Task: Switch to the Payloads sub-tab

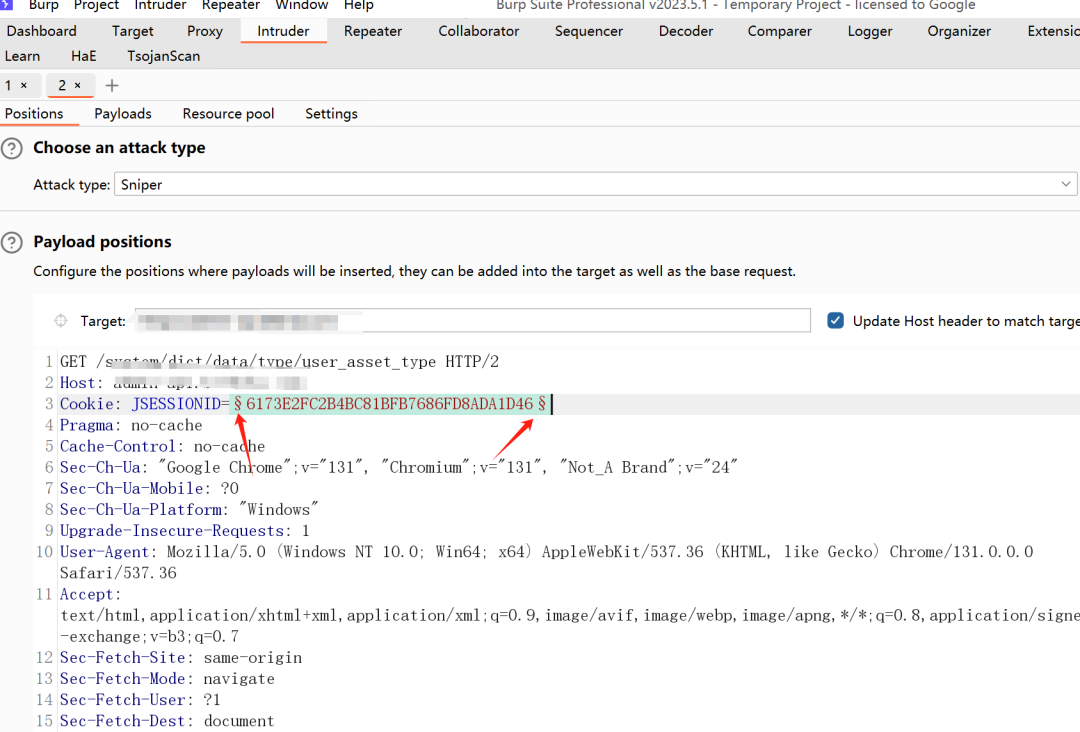Action: [123, 114]
